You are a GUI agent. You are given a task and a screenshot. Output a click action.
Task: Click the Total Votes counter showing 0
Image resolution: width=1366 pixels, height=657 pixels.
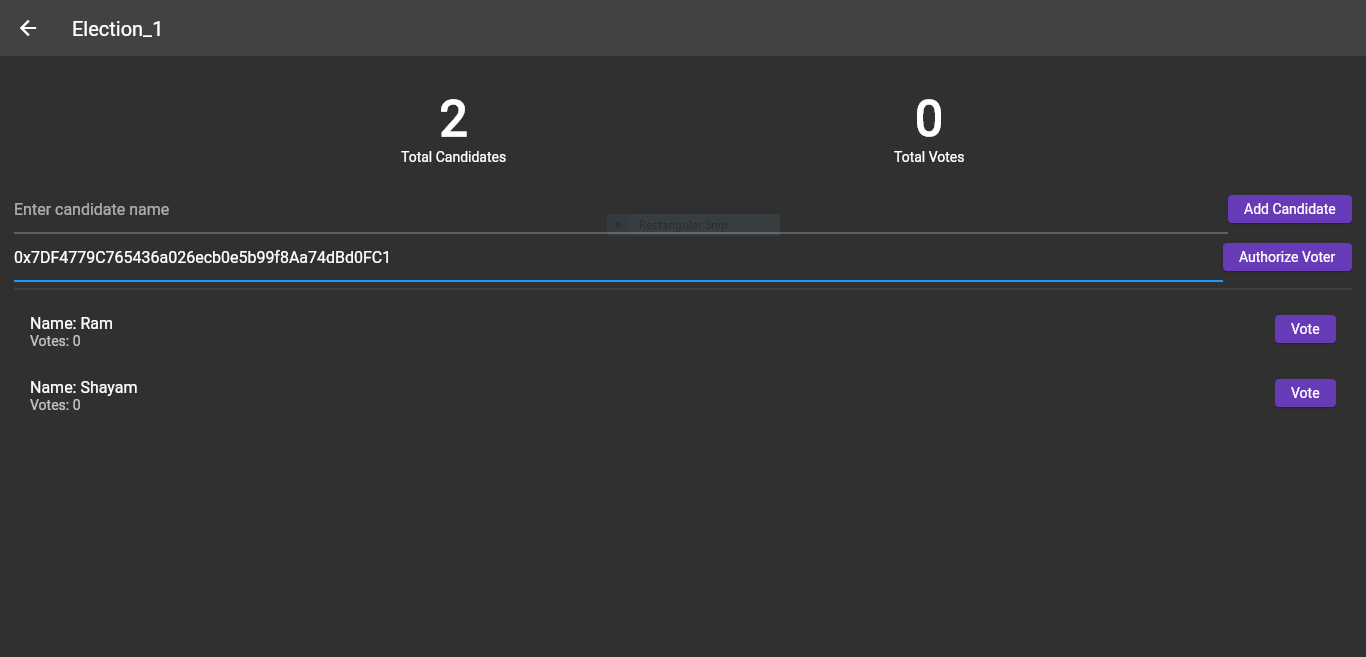928,118
